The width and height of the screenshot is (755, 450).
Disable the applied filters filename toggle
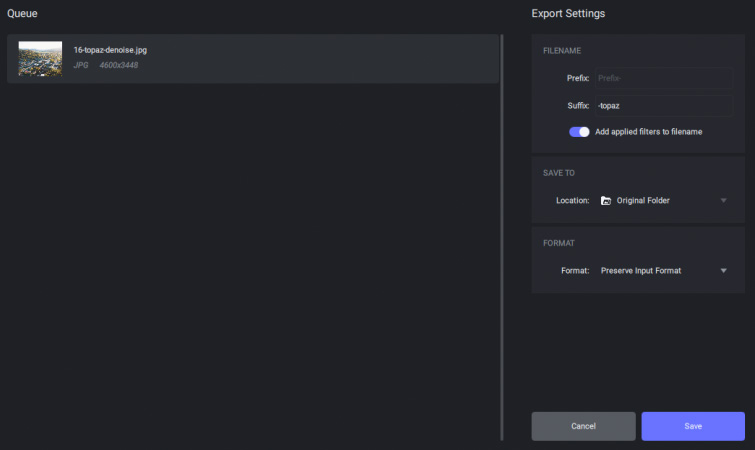579,132
